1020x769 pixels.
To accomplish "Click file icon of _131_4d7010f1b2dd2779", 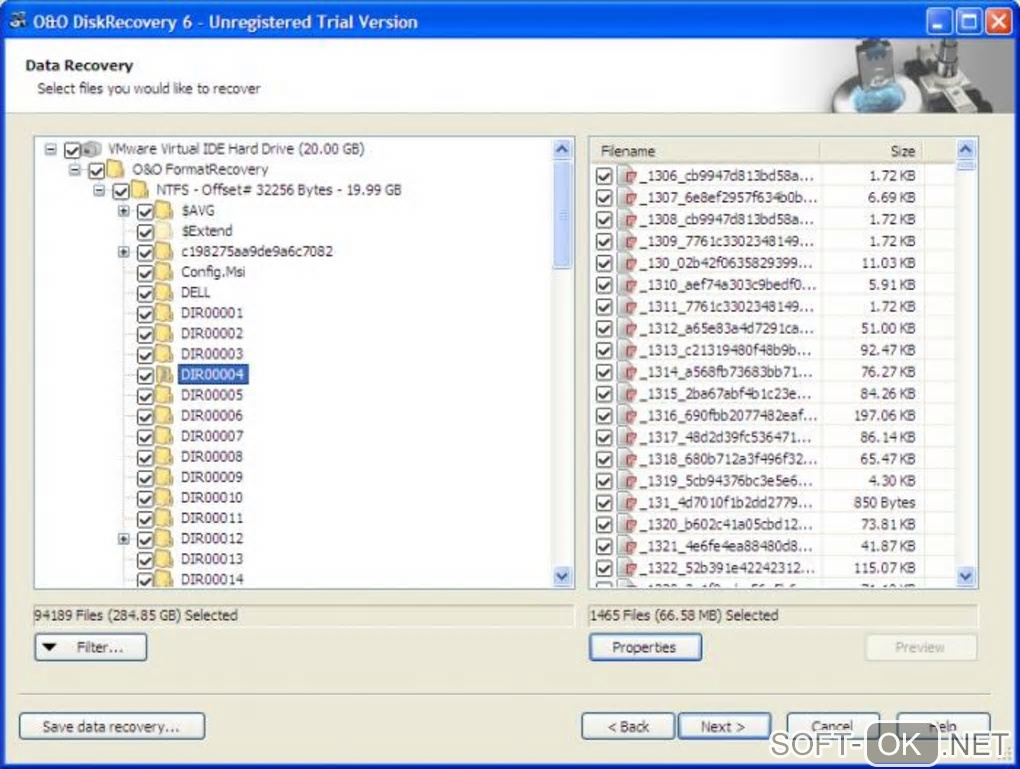I will pyautogui.click(x=628, y=503).
